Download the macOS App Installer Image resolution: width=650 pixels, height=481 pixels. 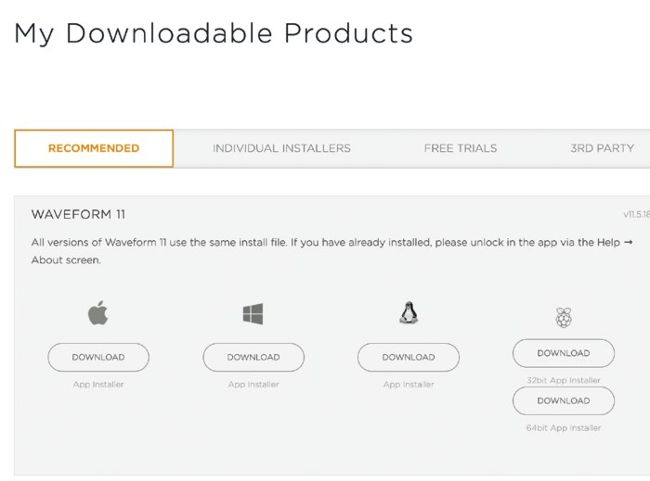tap(98, 357)
